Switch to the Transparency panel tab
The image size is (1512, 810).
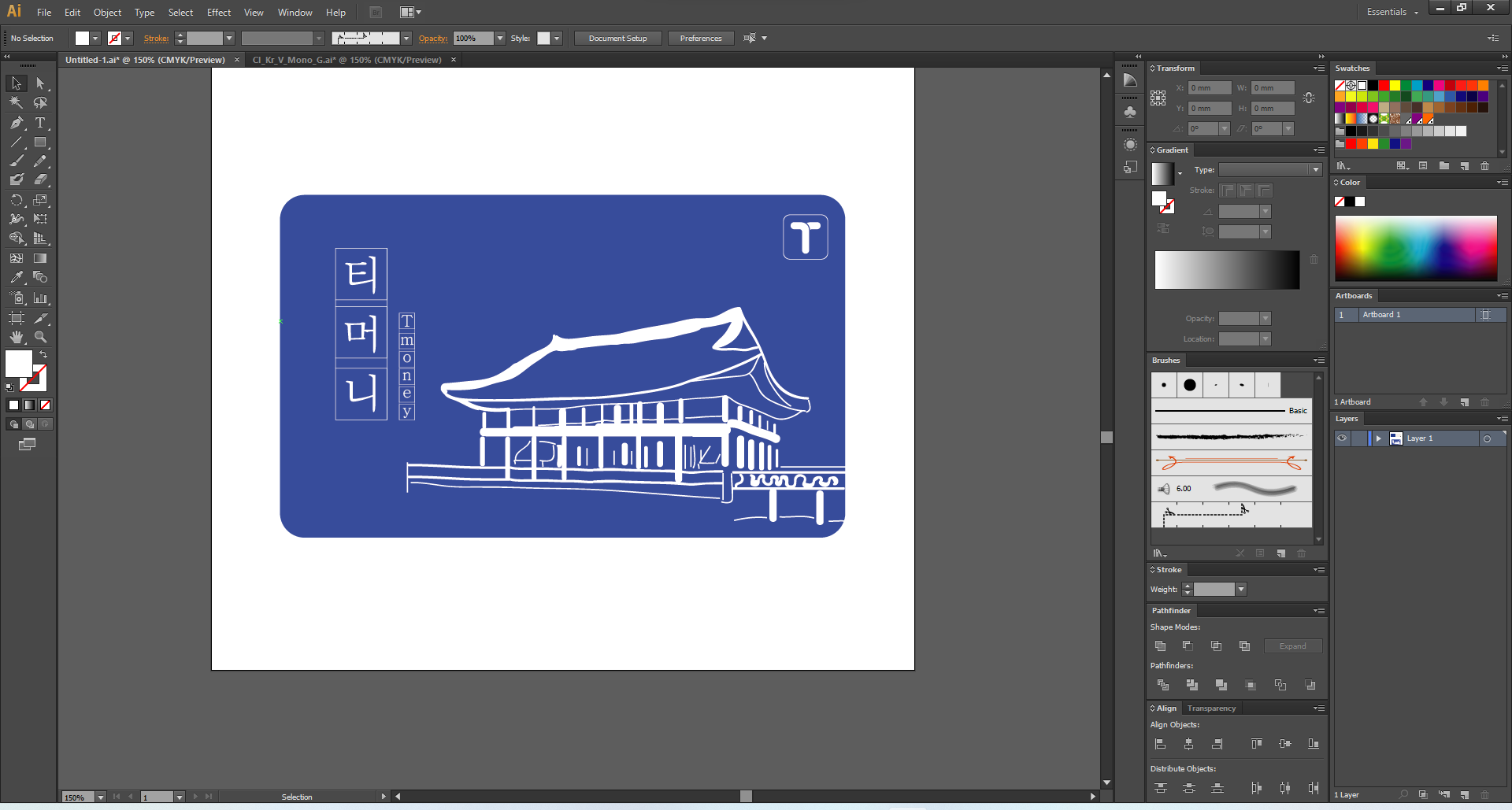1211,708
